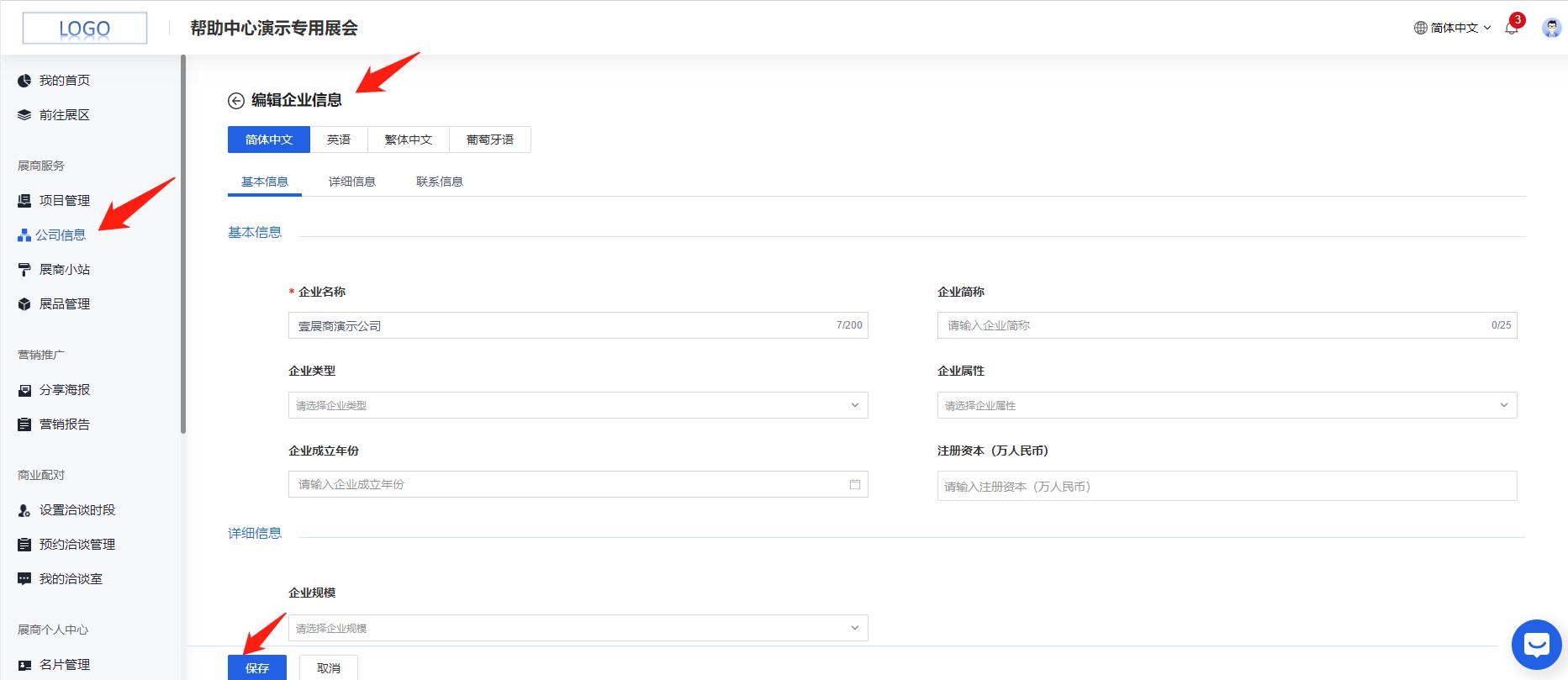The image size is (1568, 680).
Task: Click the back arrow beside 编辑企业信息
Action: click(236, 101)
